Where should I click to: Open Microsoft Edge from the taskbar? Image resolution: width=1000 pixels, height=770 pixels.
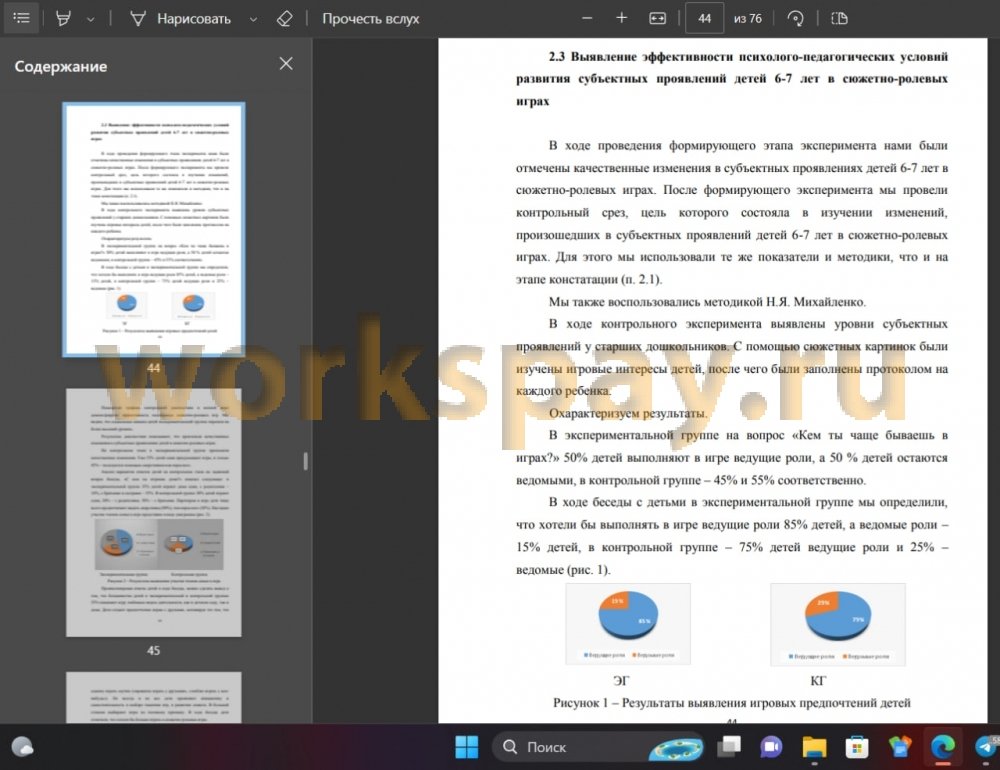pyautogui.click(x=943, y=746)
